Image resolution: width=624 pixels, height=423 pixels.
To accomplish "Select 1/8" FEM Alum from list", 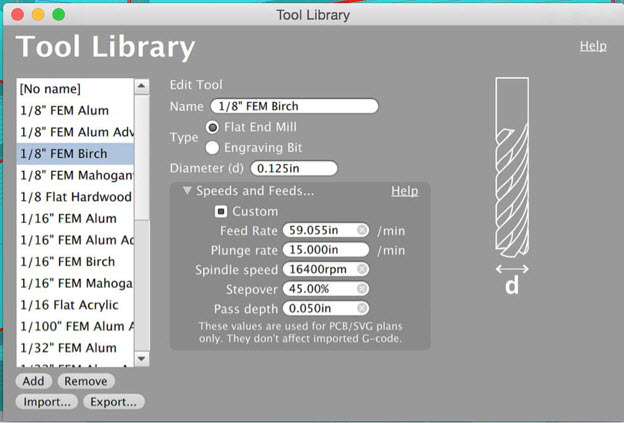I will (x=64, y=110).
